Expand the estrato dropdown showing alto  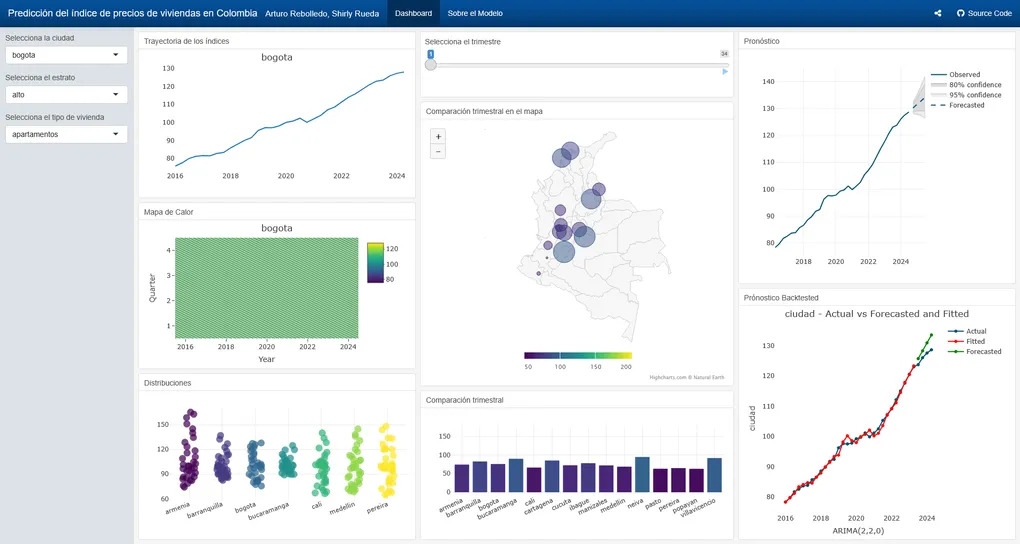66,94
